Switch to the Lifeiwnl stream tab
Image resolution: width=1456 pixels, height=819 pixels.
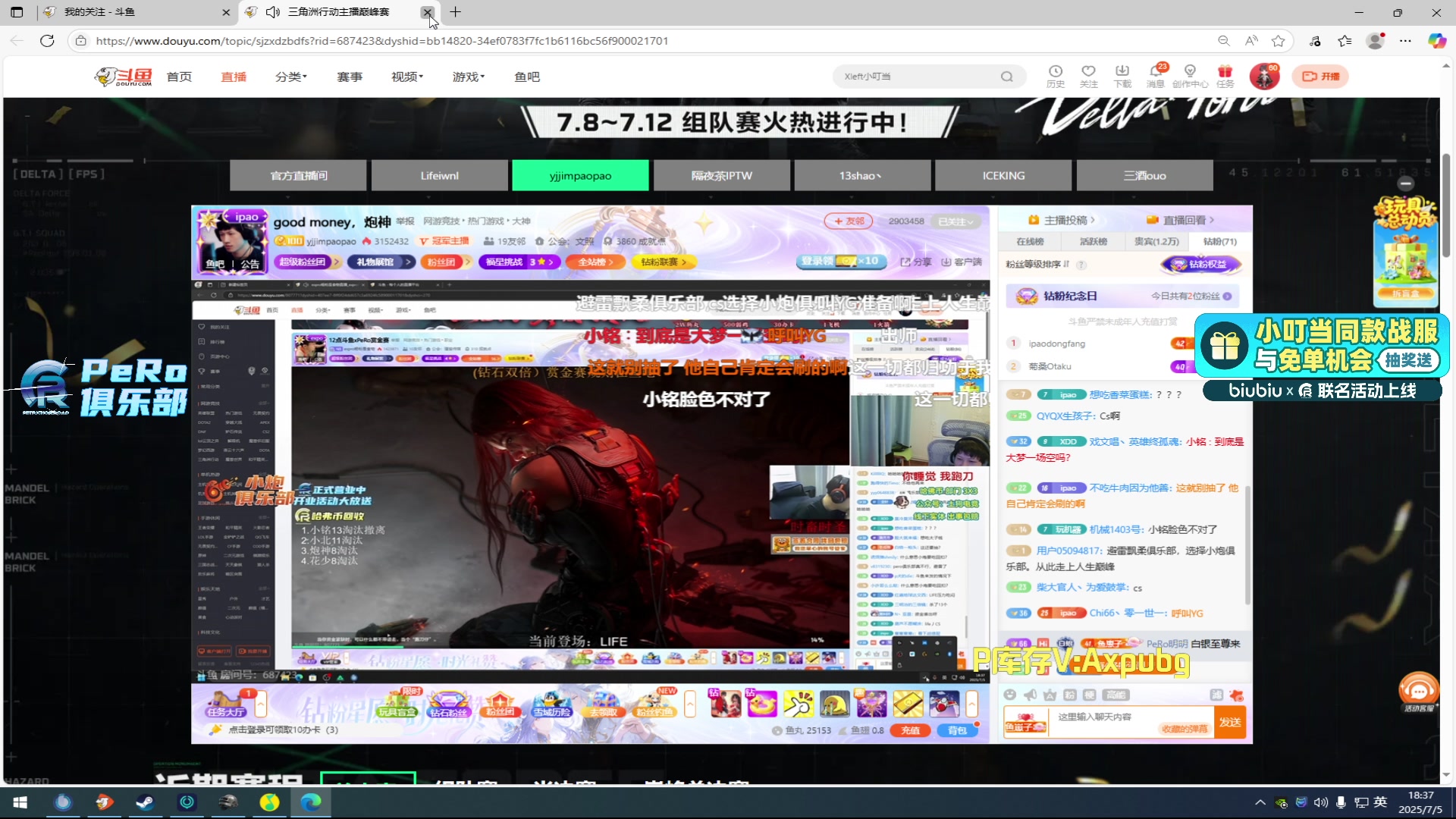tap(440, 175)
